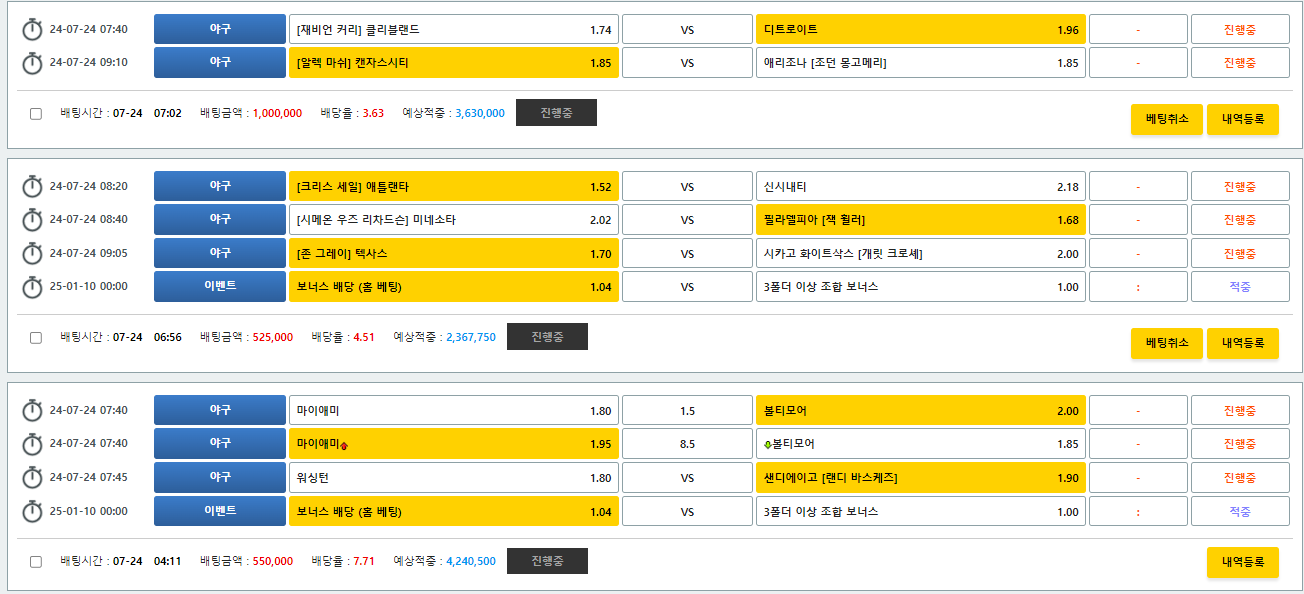Tick the checkbox for the 525,000 bet slip
The height and width of the screenshot is (594, 1304).
pos(36,338)
